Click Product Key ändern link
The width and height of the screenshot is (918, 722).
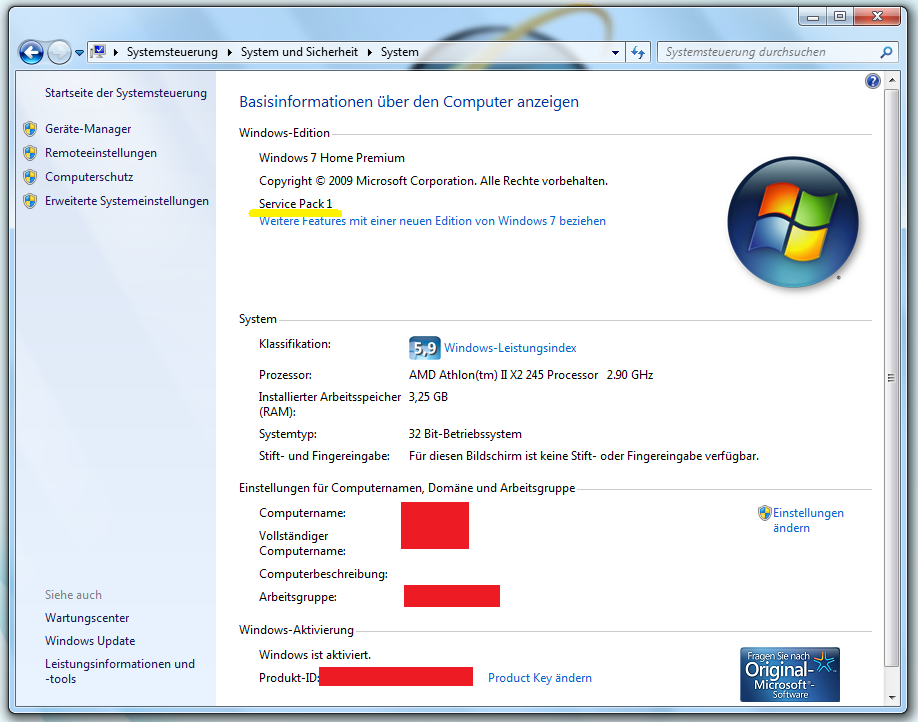pos(540,677)
